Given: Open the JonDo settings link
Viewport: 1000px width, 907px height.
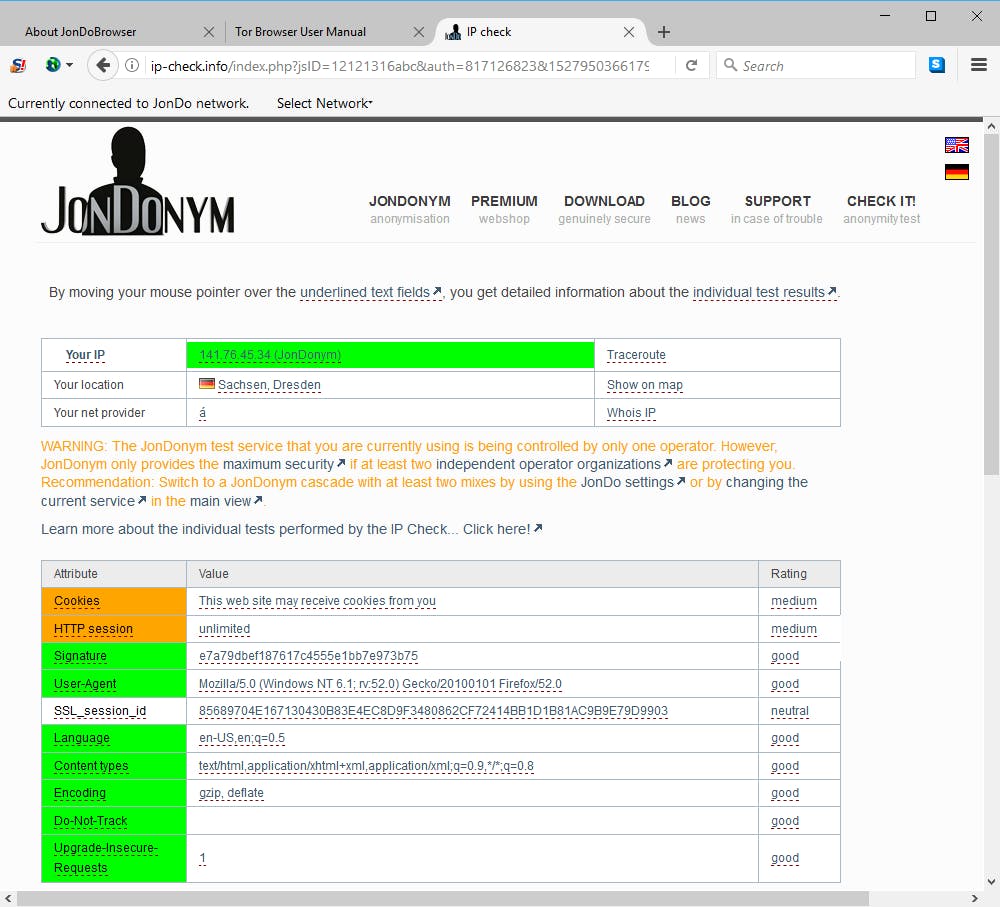Looking at the screenshot, I should pos(633,482).
